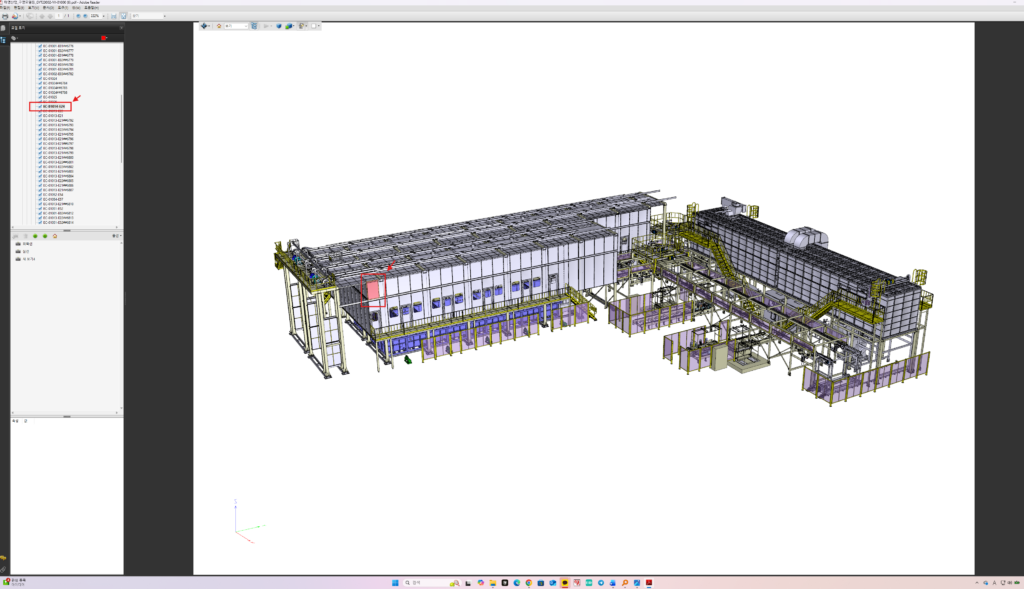Click the 3D home view icon

pos(220,26)
